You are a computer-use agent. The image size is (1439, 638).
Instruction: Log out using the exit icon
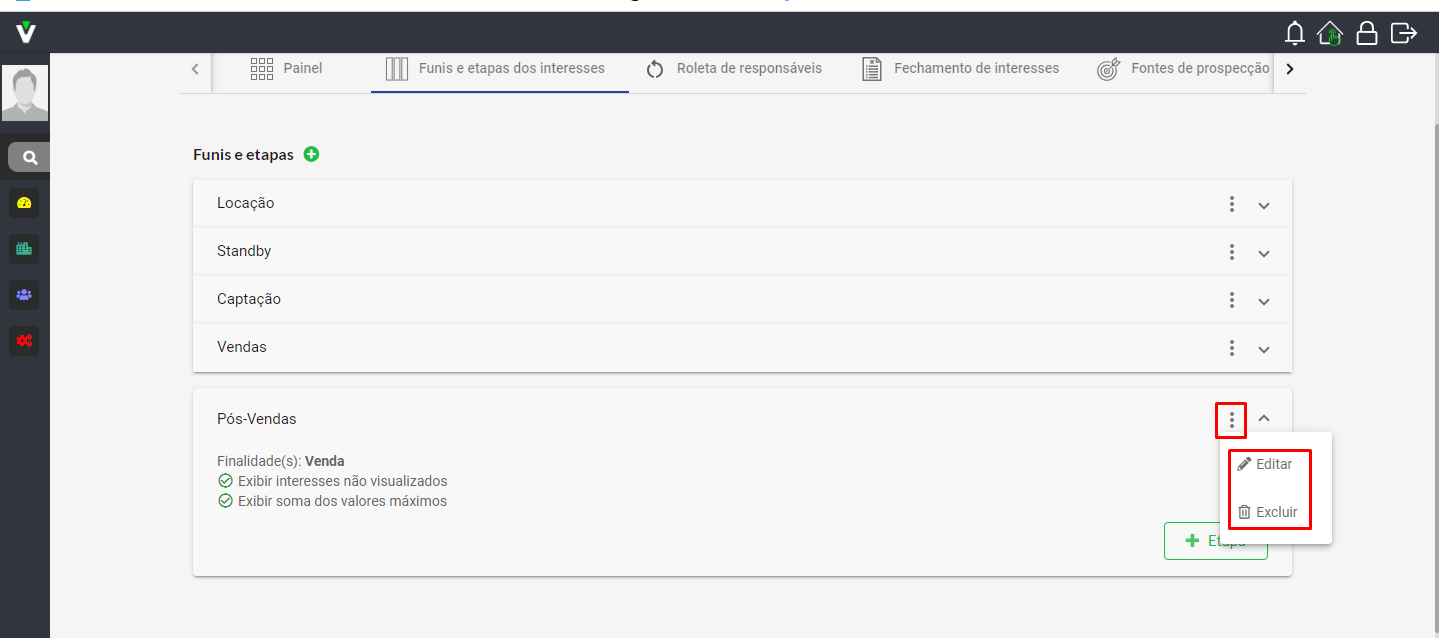[1404, 33]
